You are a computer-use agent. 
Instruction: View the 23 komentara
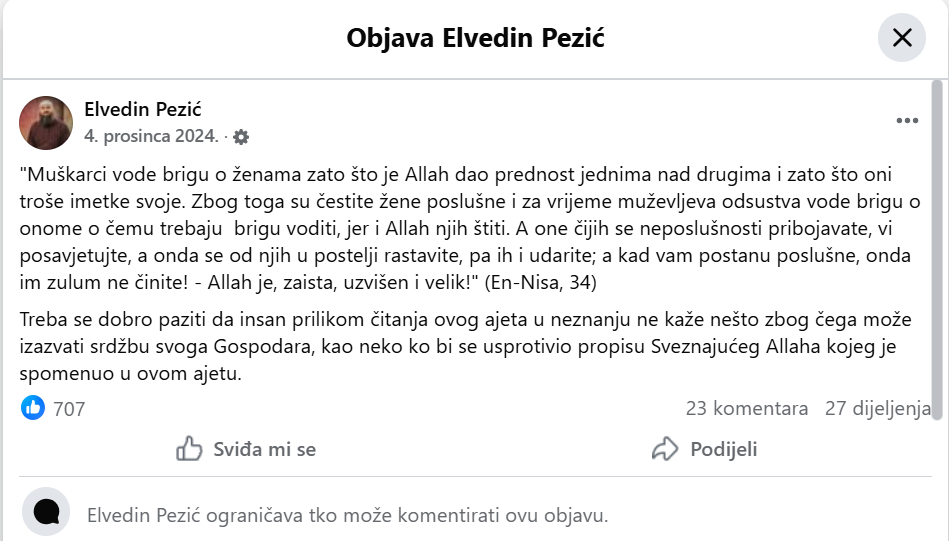click(x=747, y=408)
